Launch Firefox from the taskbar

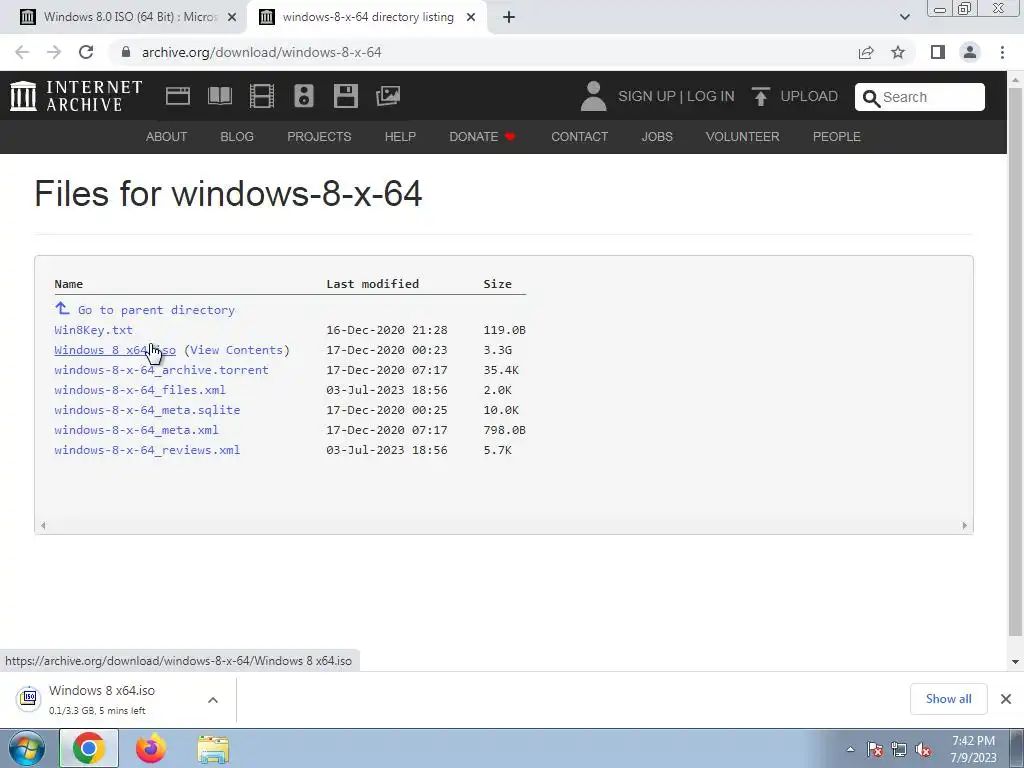click(151, 748)
